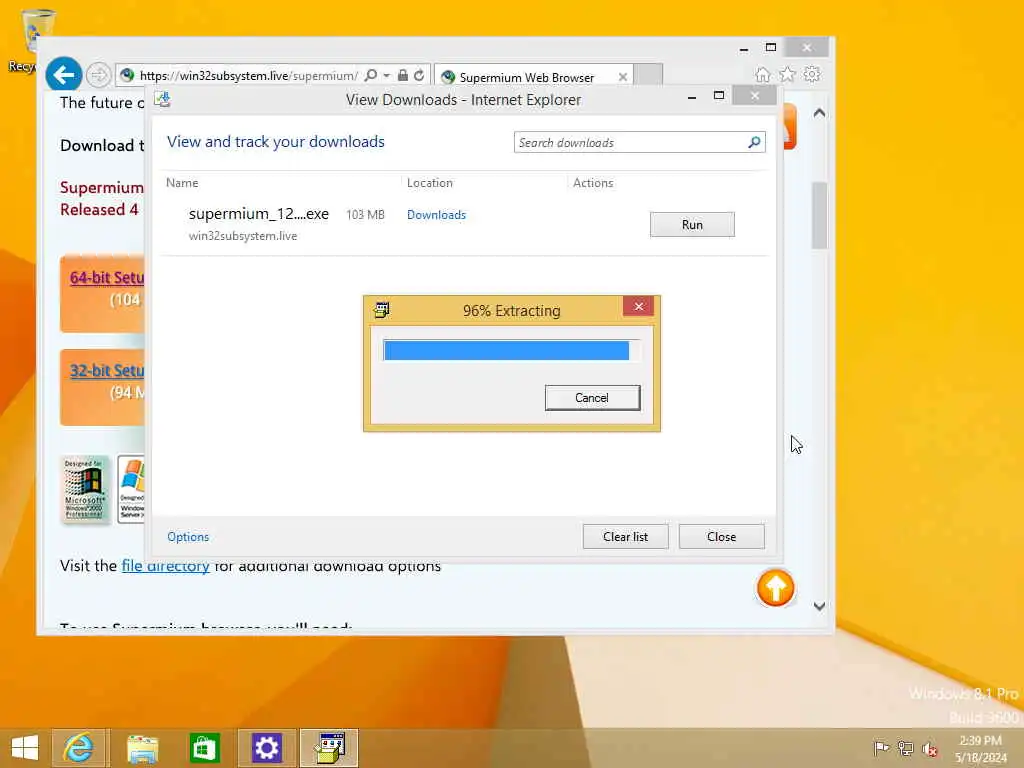1024x768 pixels.
Task: Click the magnifier in Search downloads box
Action: [x=754, y=142]
